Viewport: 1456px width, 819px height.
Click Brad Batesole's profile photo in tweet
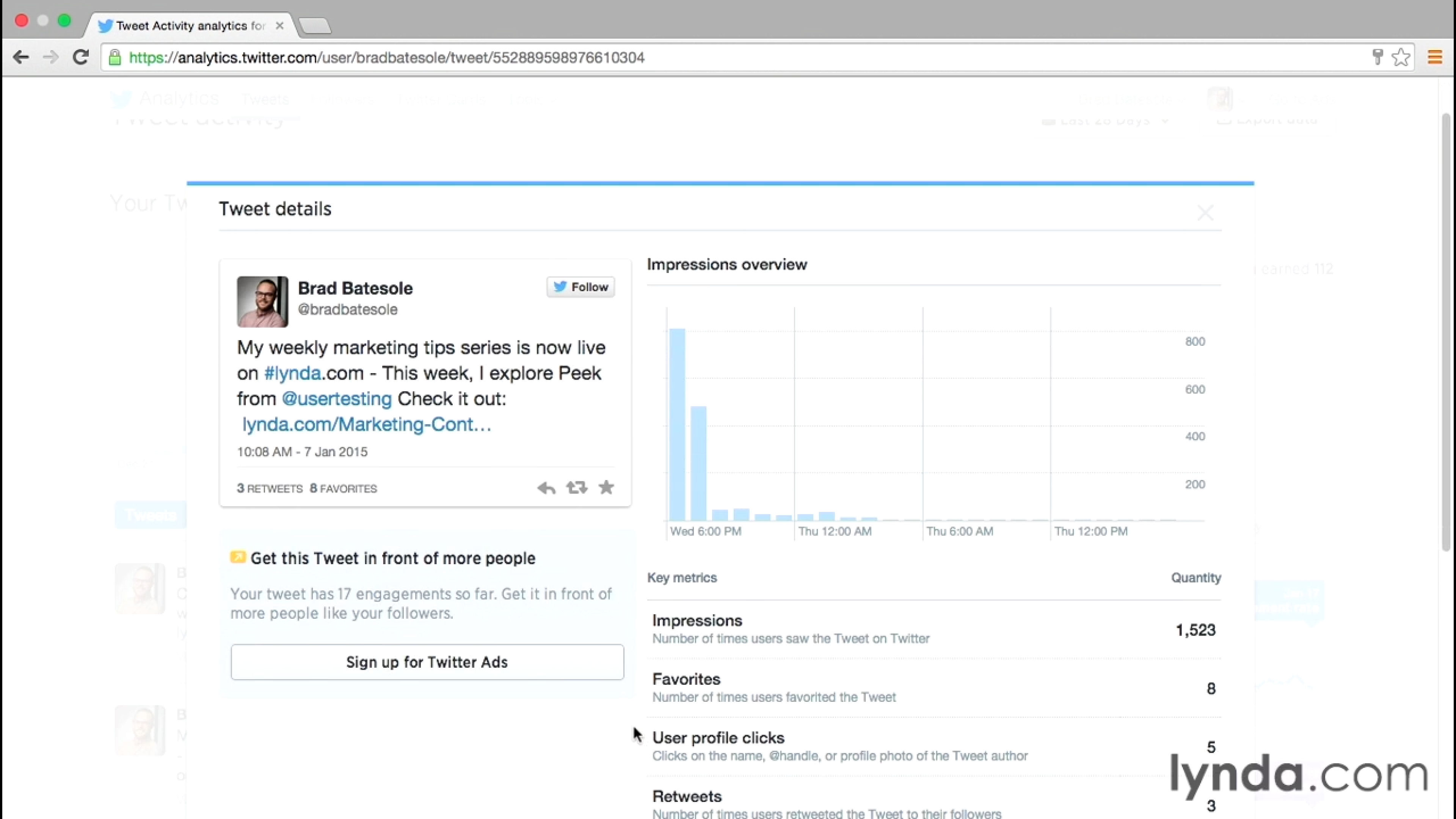tap(262, 302)
